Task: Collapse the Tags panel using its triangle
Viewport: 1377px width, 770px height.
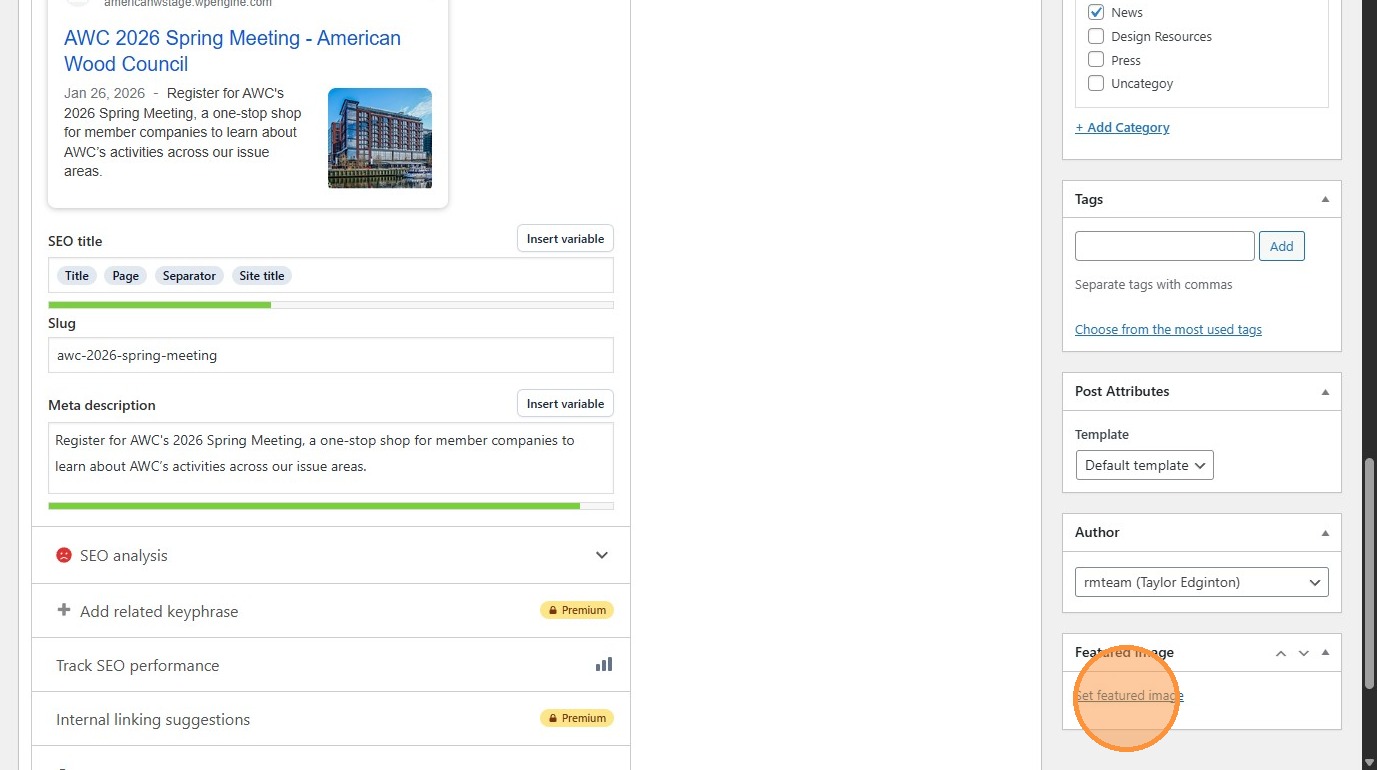Action: pos(1325,199)
